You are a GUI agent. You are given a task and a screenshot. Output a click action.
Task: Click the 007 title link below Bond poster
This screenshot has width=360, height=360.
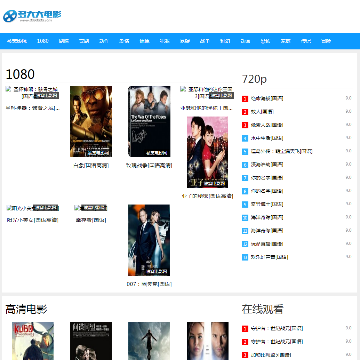(149, 284)
